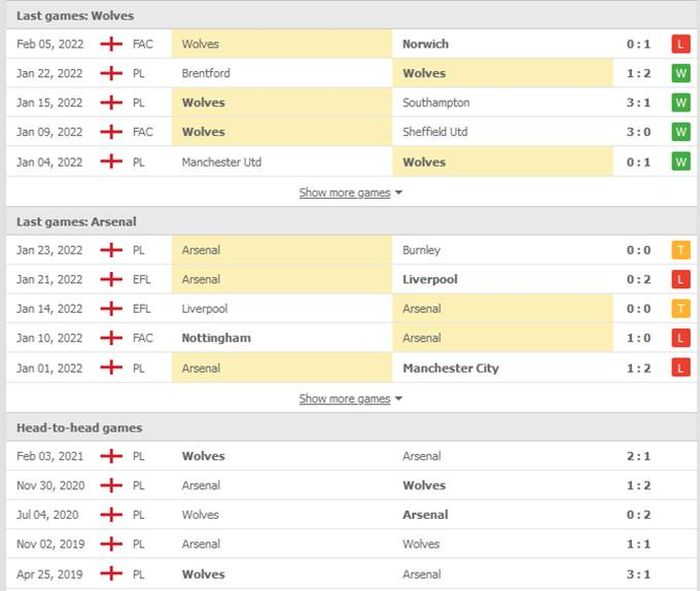Expand more Wolves games with the arrow
Image resolution: width=700 pixels, height=591 pixels.
point(399,193)
